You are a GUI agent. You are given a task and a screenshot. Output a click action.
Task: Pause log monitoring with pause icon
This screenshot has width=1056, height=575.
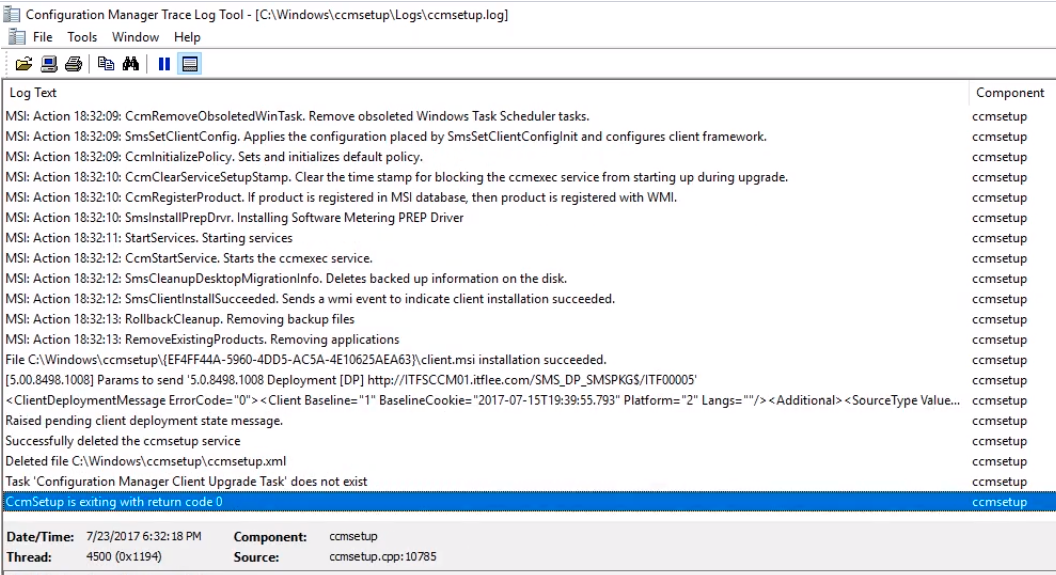point(164,64)
